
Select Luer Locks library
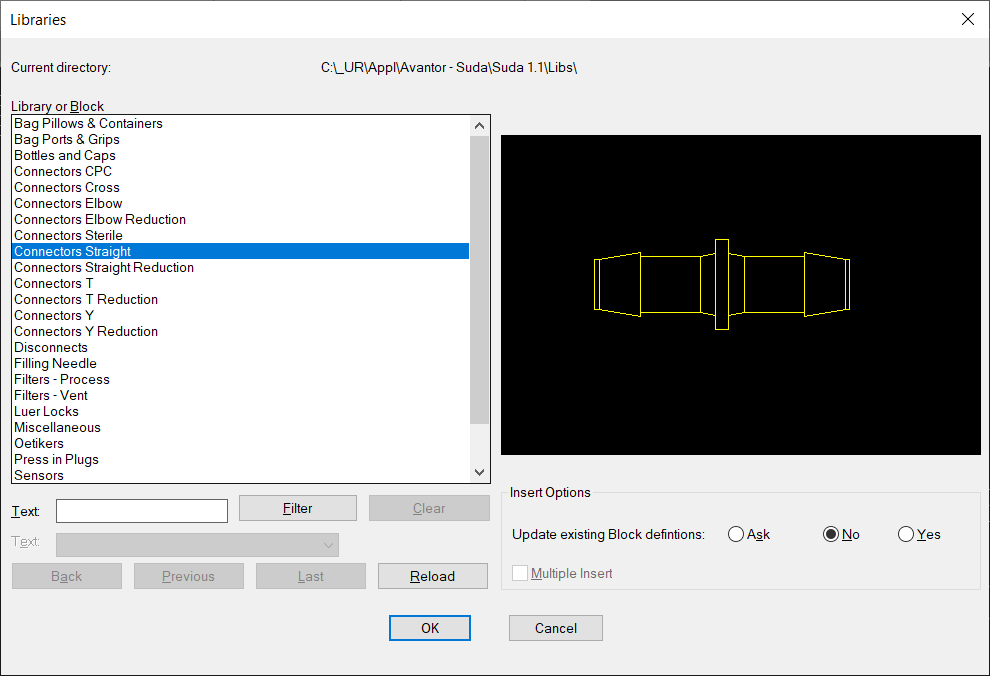241,412
